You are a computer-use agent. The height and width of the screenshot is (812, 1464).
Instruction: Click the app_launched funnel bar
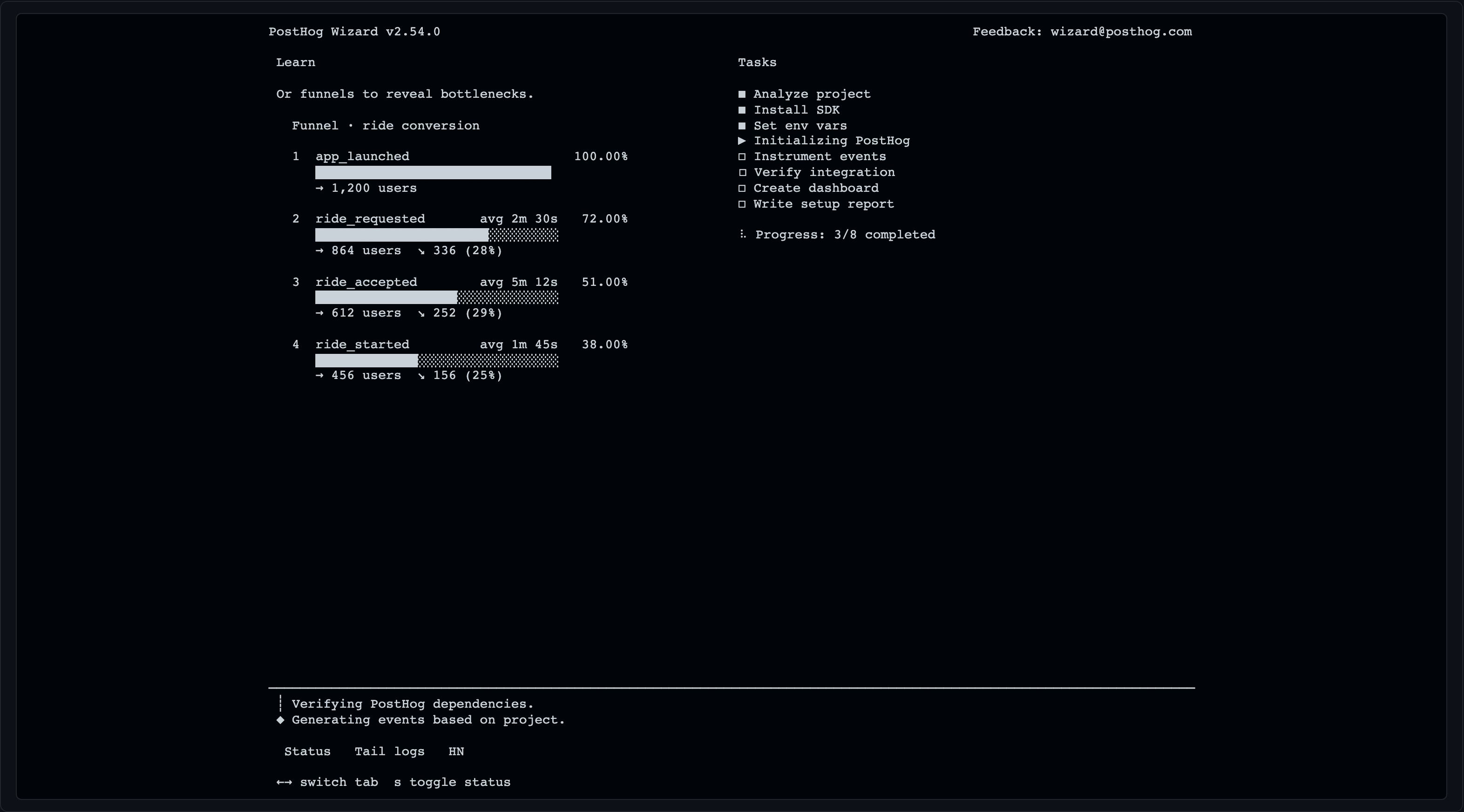coord(433,172)
